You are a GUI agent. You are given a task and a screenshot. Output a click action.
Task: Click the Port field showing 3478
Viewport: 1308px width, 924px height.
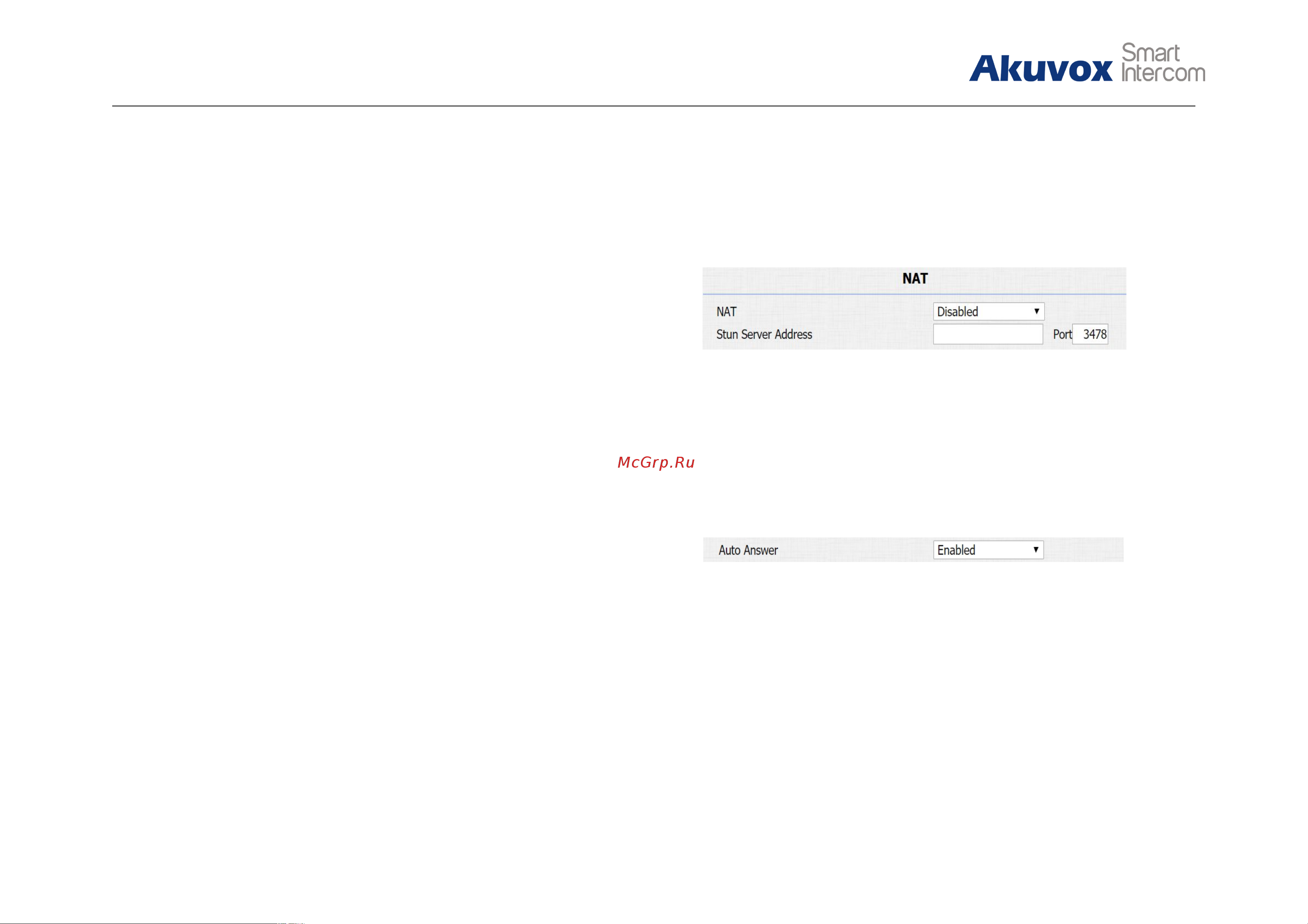[1090, 334]
